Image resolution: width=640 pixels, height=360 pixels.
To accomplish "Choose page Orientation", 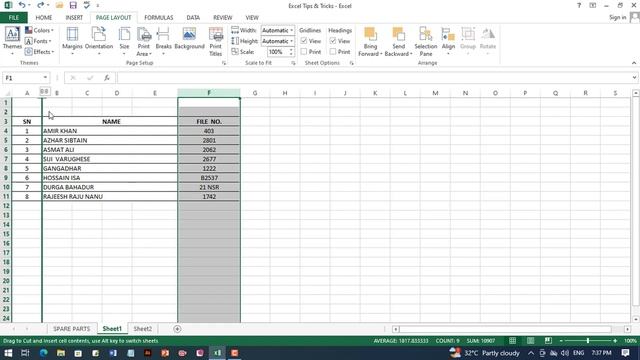I will click(99, 41).
